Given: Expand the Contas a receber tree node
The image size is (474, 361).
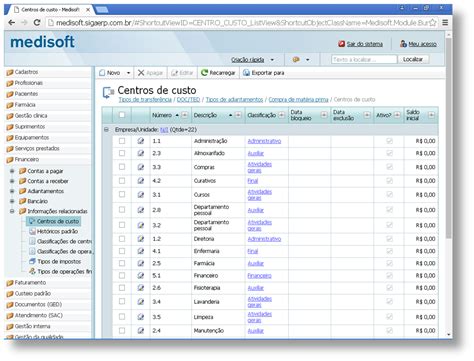Looking at the screenshot, I should click(12, 181).
